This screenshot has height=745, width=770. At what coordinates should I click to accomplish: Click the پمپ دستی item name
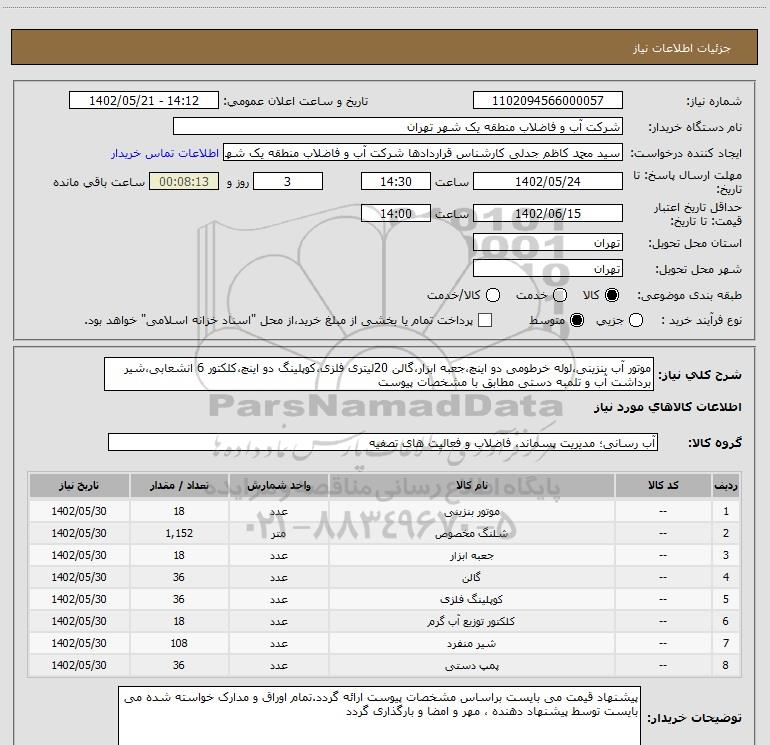pos(471,665)
